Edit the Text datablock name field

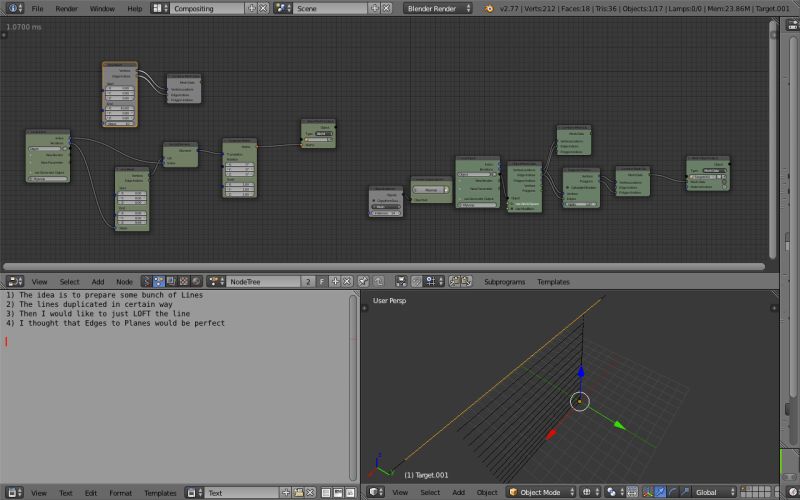click(x=242, y=492)
